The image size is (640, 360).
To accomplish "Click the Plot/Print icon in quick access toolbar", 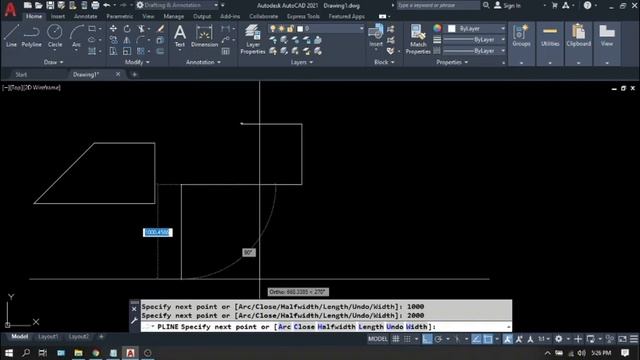I will (95, 5).
